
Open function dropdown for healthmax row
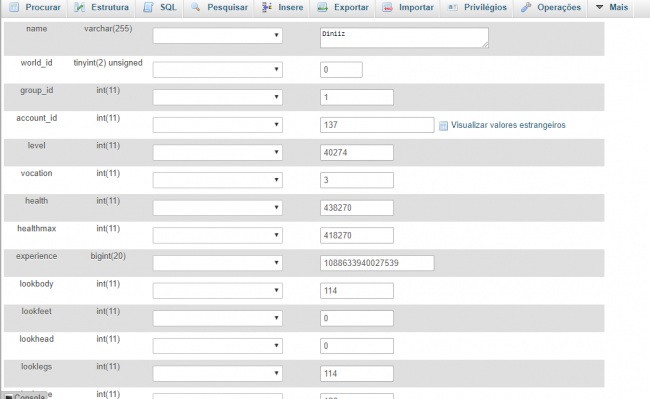click(x=218, y=235)
